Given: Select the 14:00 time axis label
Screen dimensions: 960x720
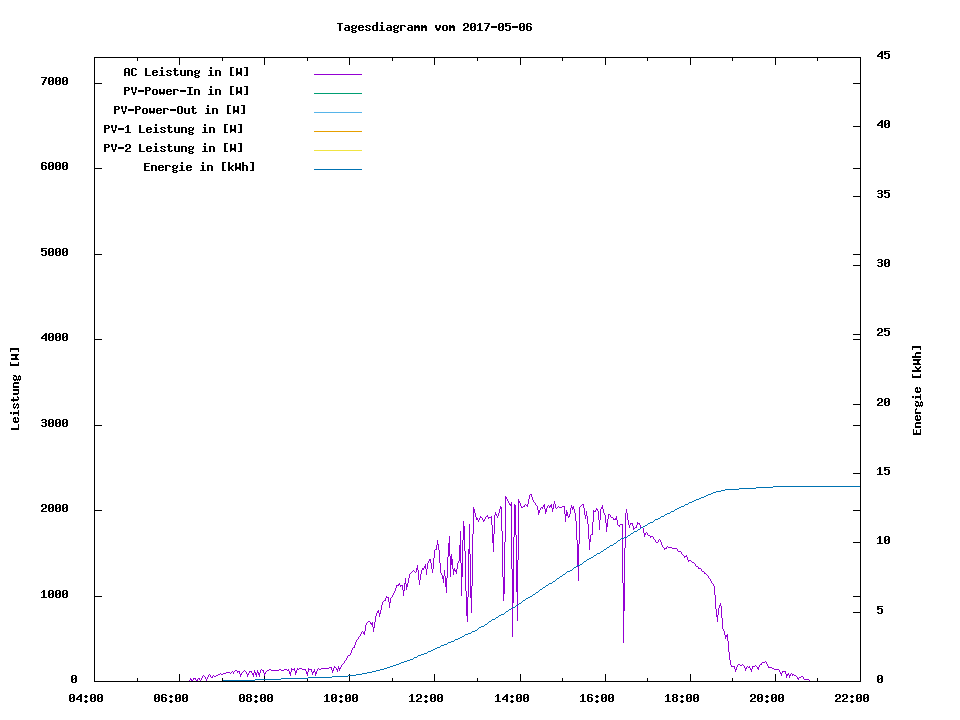Looking at the screenshot, I should click(512, 698).
